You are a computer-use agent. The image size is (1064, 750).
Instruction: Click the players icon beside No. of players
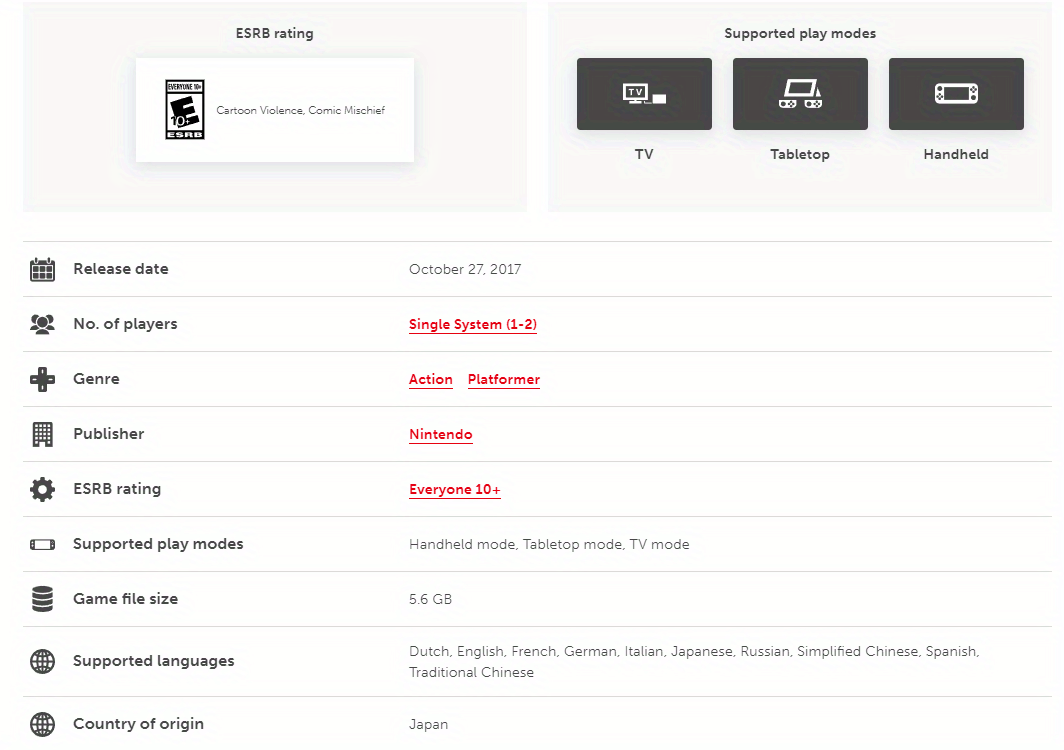[42, 324]
